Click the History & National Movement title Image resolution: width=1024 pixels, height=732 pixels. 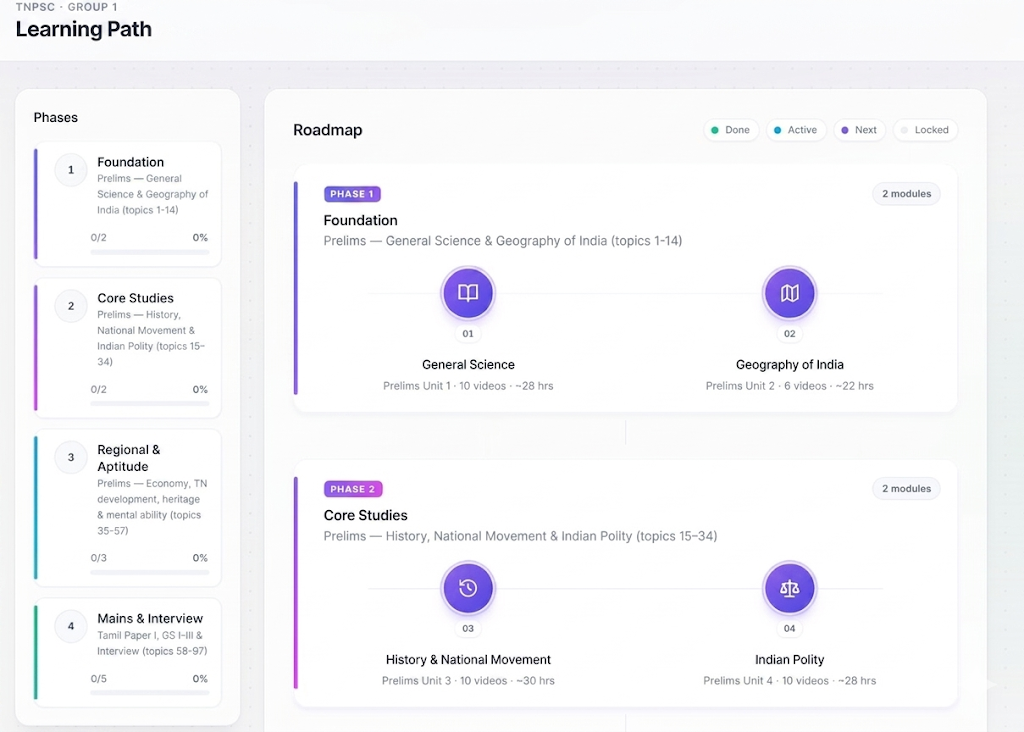(468, 660)
